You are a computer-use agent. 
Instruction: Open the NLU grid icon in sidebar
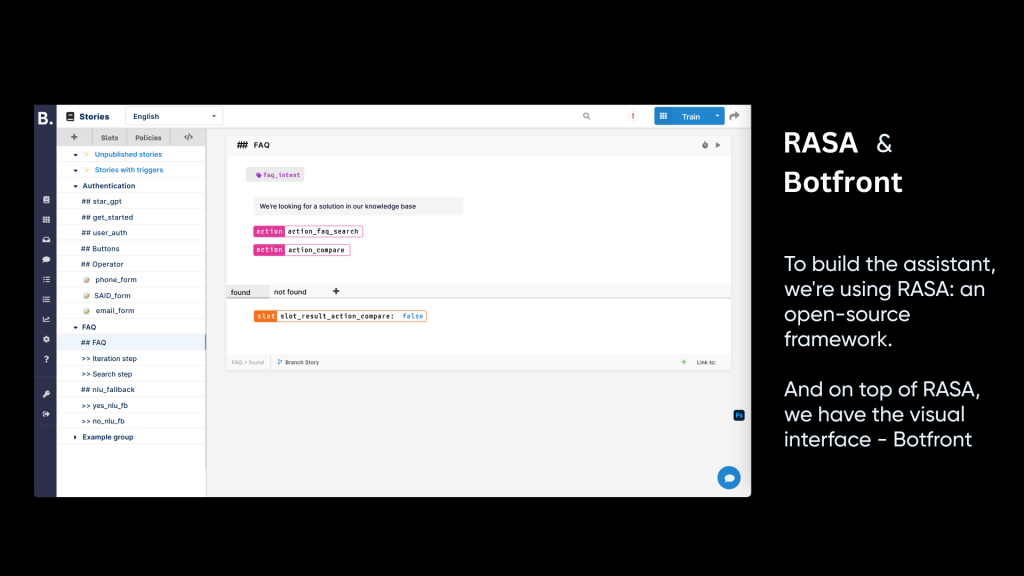[46, 220]
